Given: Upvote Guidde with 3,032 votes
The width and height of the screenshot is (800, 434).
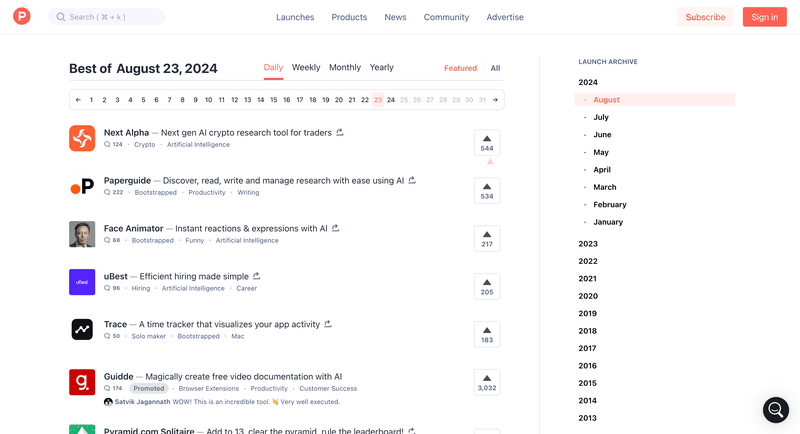Looking at the screenshot, I should pyautogui.click(x=487, y=382).
